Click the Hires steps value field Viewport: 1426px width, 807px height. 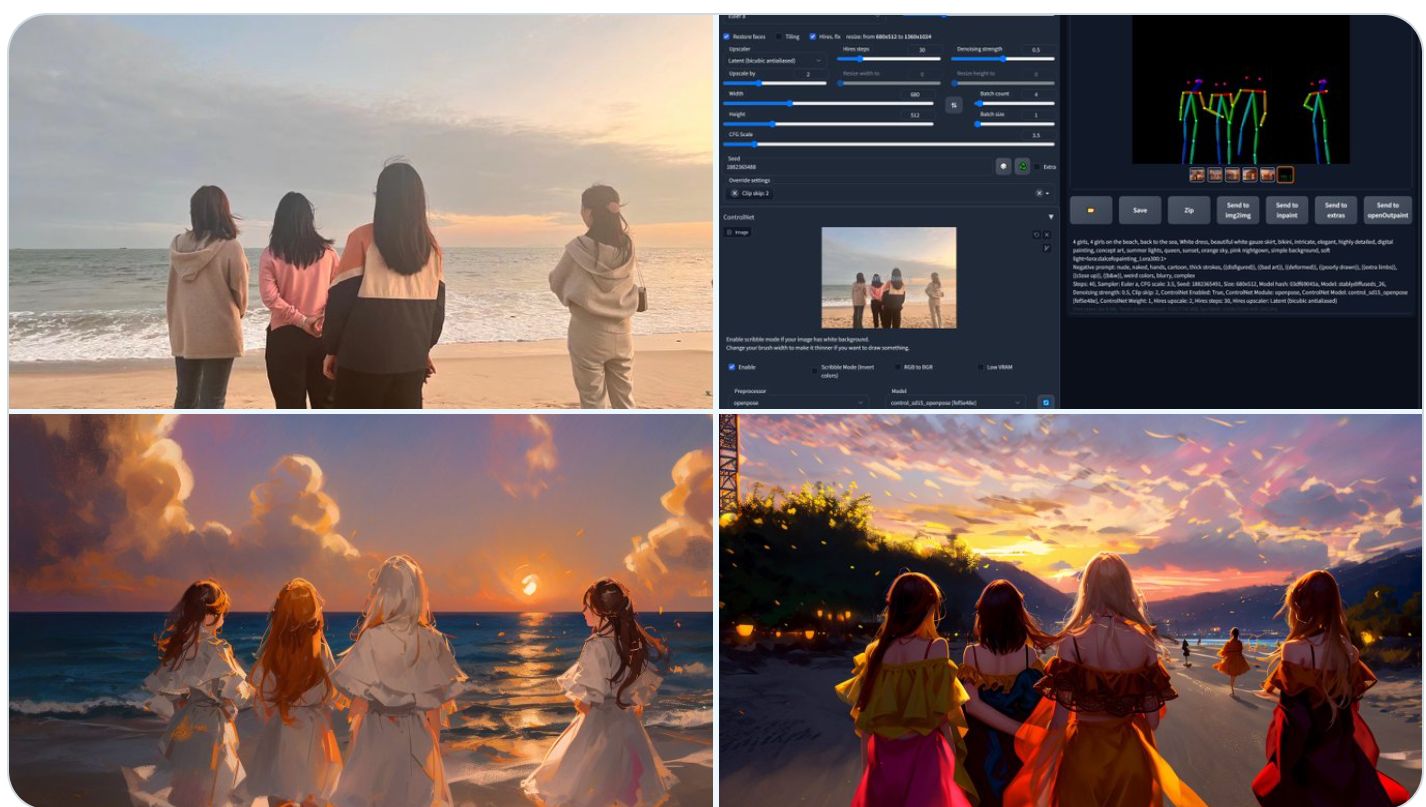[923, 49]
